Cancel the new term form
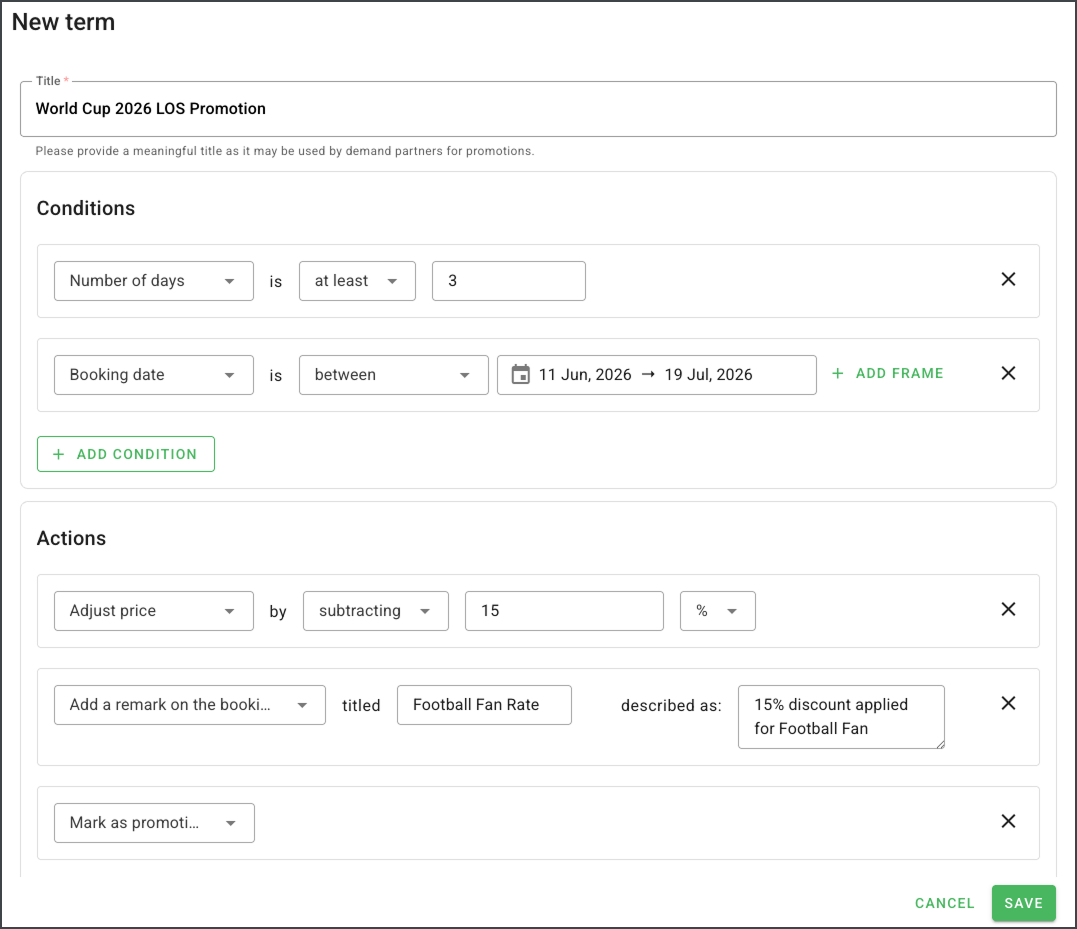Viewport: 1077px width, 929px height. click(944, 903)
